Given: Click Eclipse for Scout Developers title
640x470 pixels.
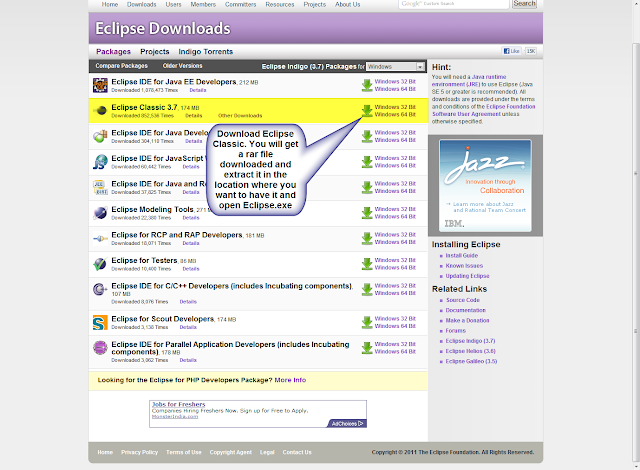Looking at the screenshot, I should (163, 319).
